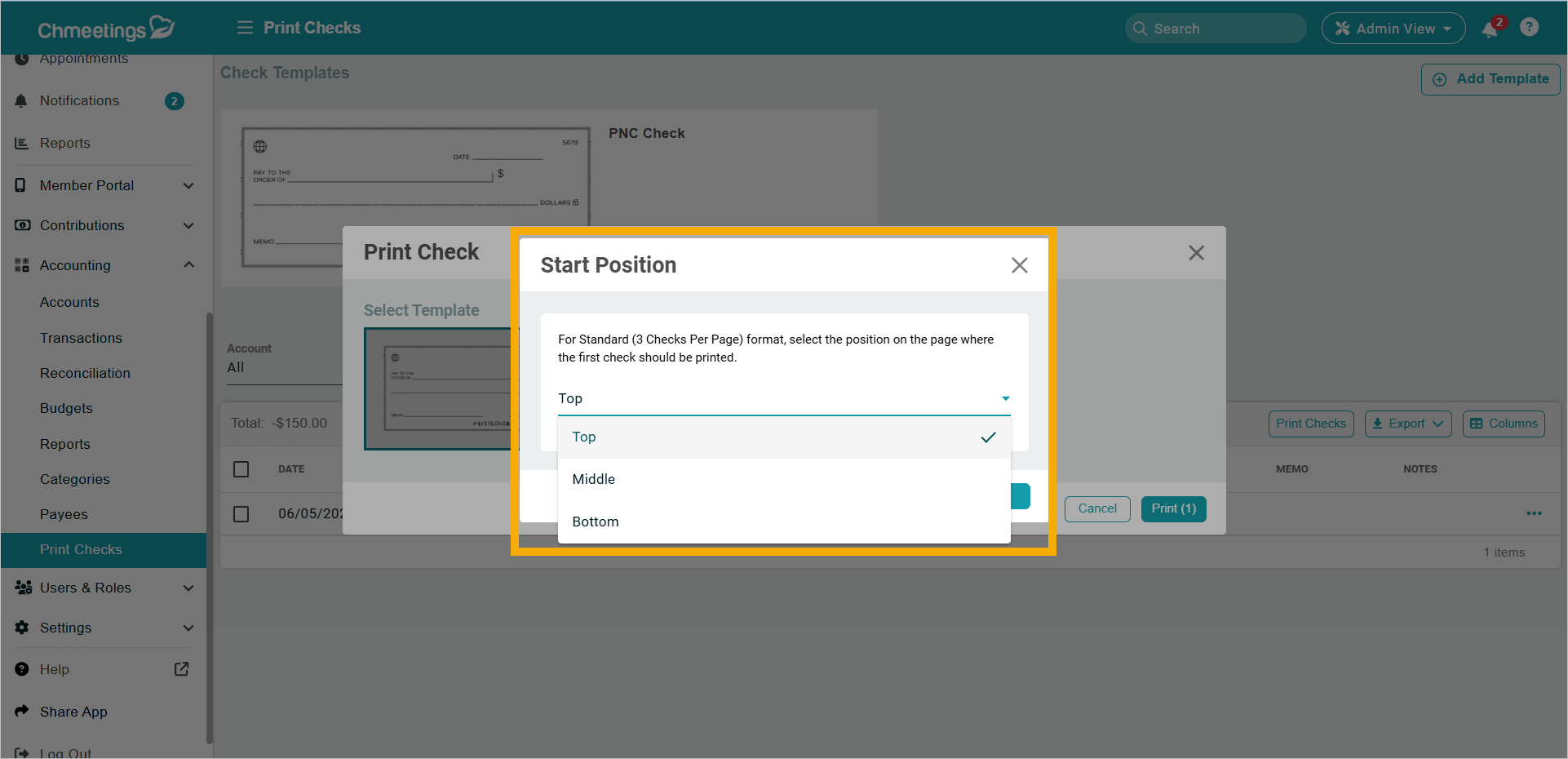1568x759 pixels.
Task: Select the check template thumbnail in Print Check
Action: (441, 389)
